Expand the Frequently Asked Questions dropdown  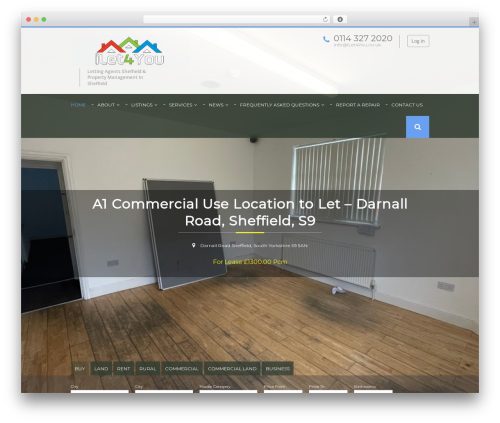pos(322,105)
